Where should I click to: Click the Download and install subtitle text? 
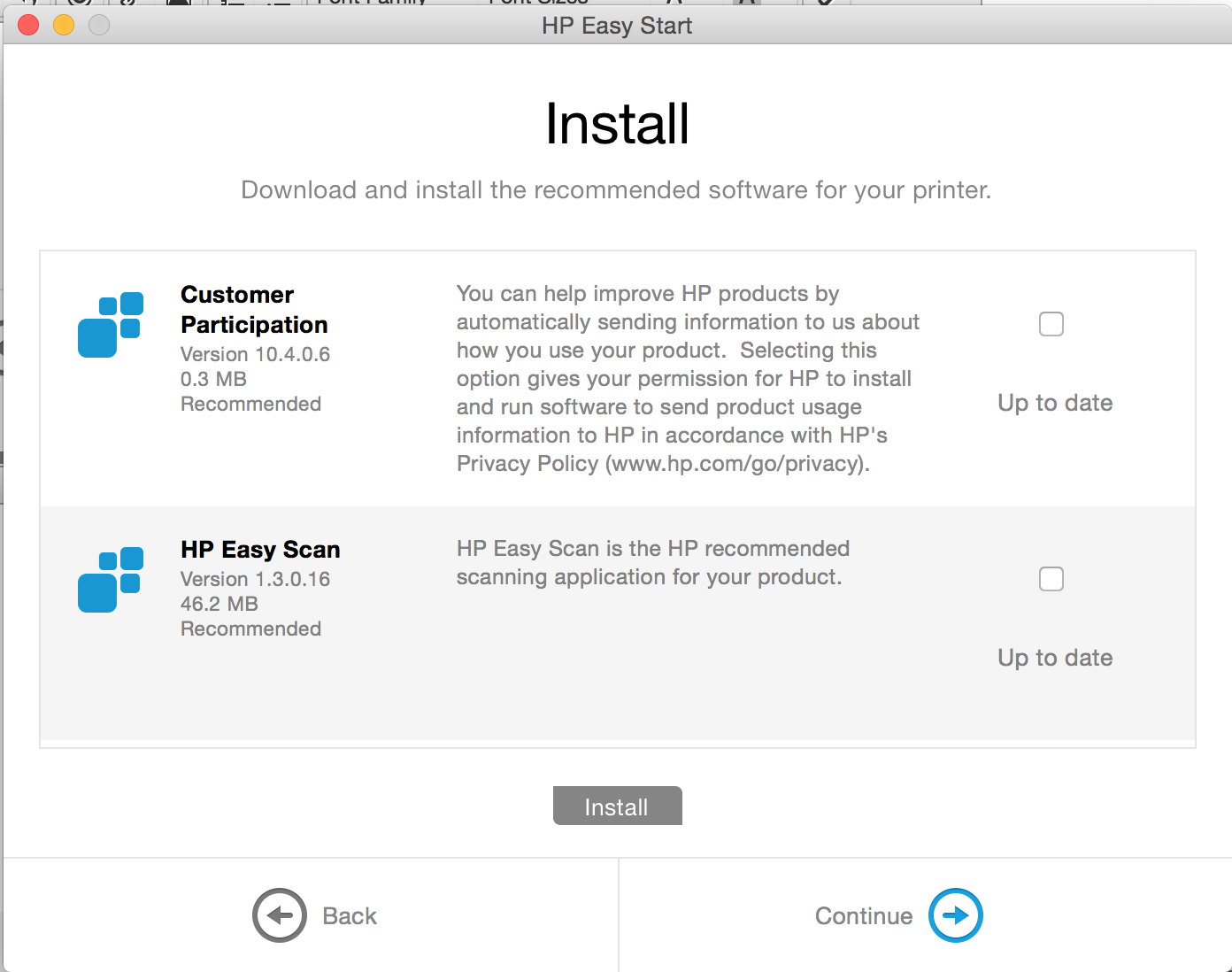pos(616,190)
